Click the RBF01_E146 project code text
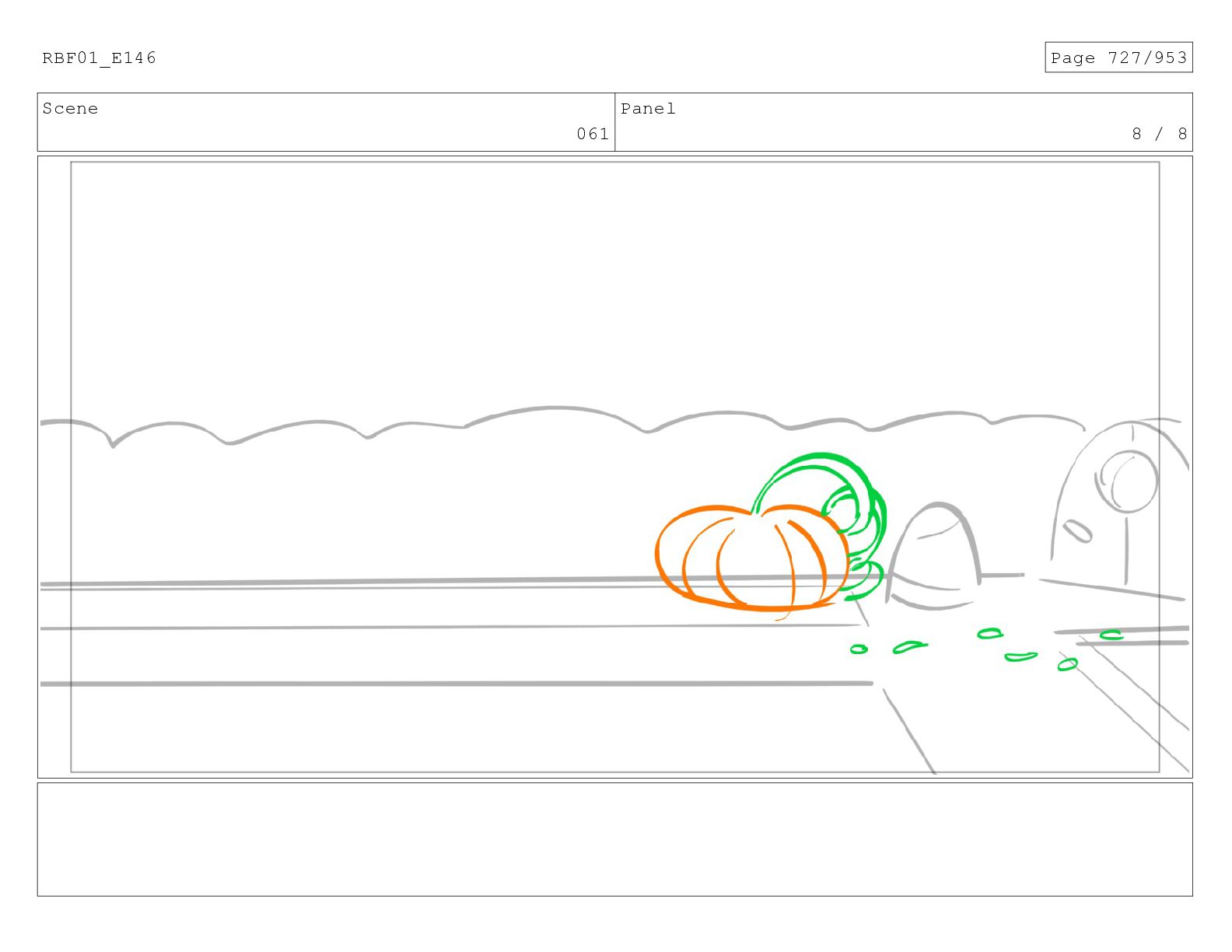 [99, 58]
